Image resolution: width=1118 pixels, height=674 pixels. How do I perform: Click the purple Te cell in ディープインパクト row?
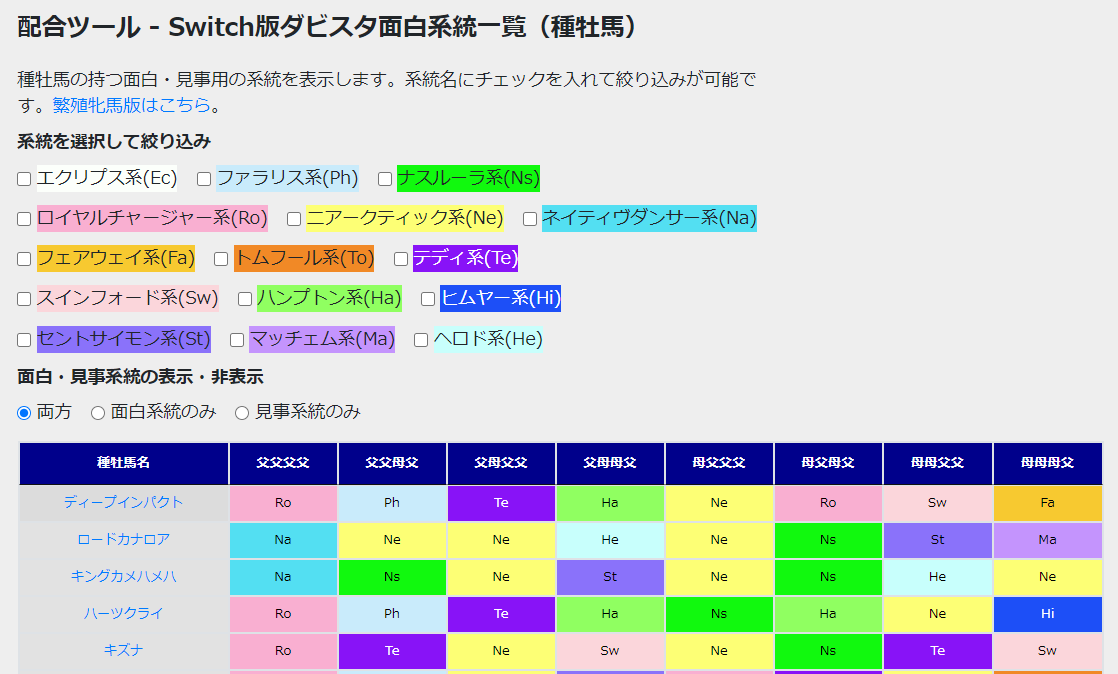(501, 503)
